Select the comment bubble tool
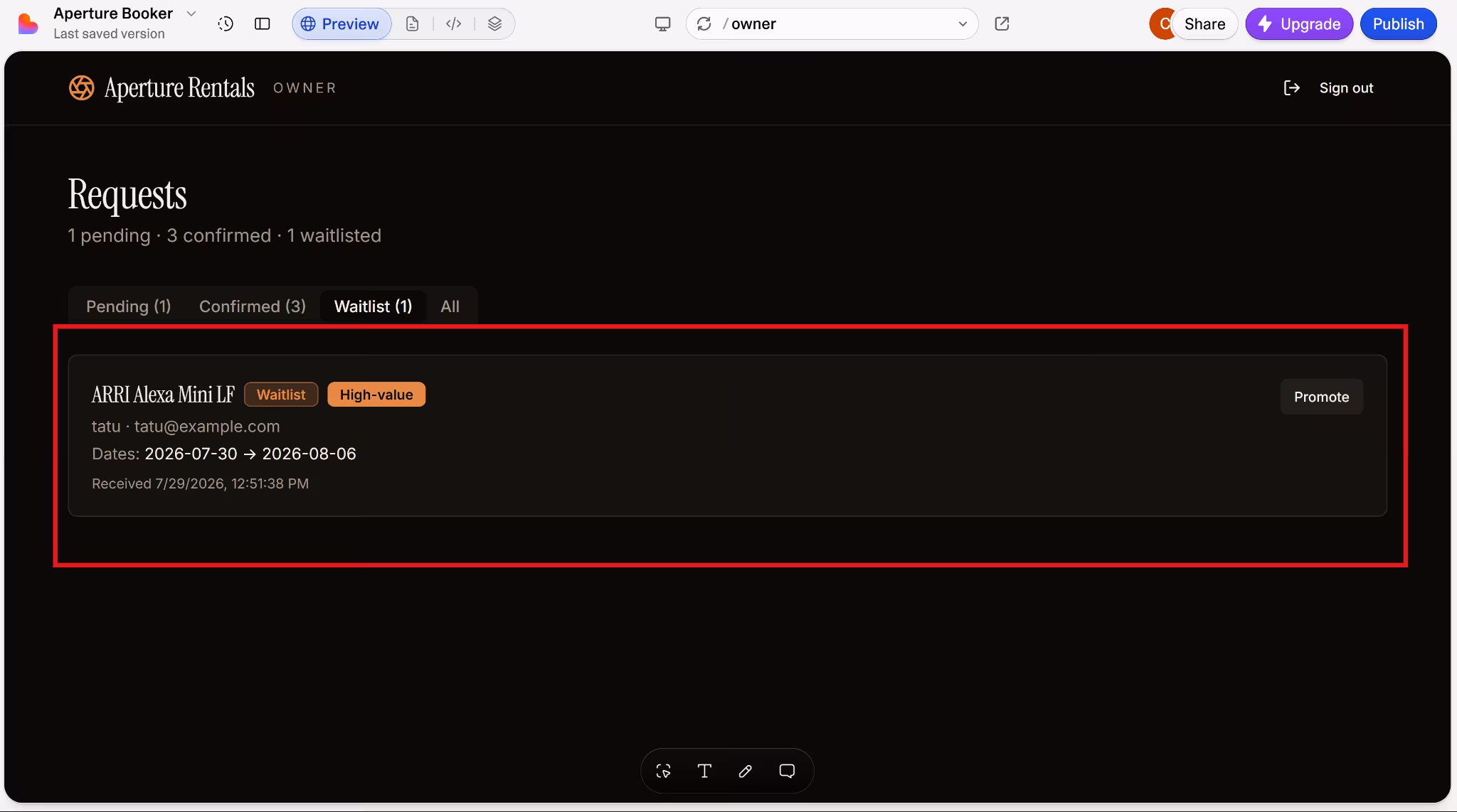 pyautogui.click(x=787, y=771)
